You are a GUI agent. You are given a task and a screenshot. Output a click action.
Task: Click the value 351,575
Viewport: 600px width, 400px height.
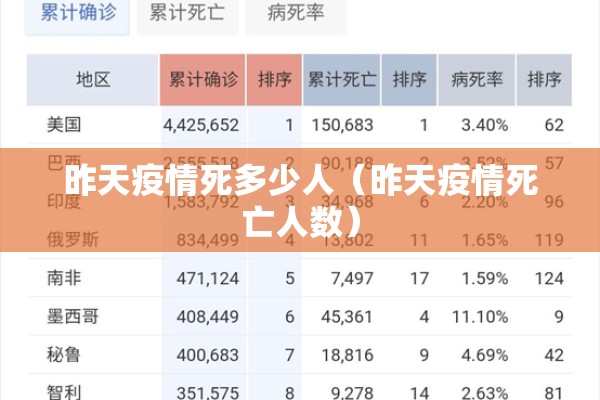(x=208, y=393)
